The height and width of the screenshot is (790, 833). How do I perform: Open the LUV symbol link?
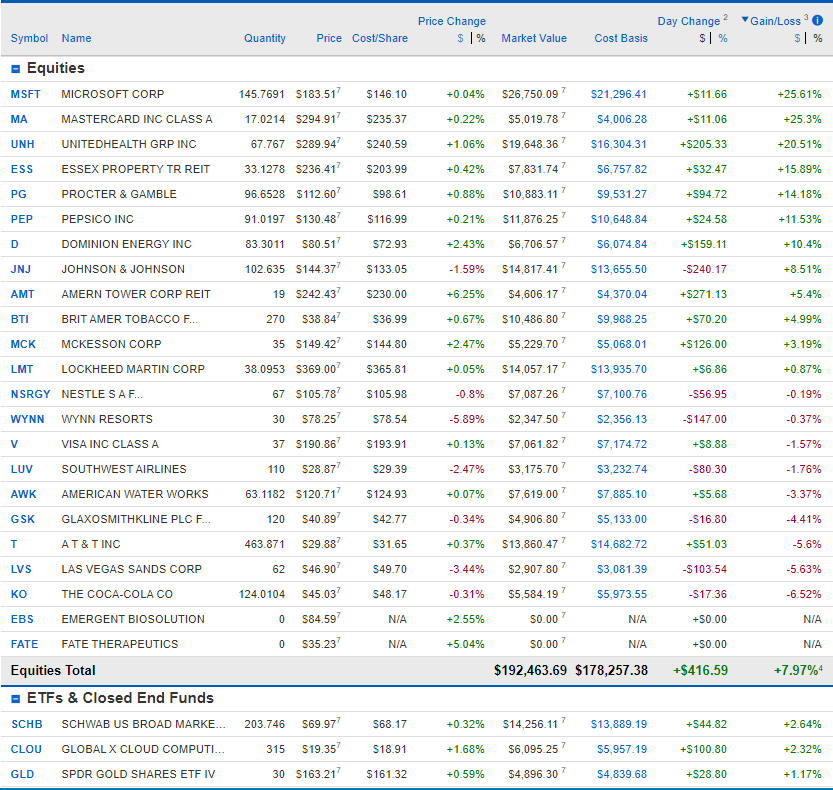point(22,469)
